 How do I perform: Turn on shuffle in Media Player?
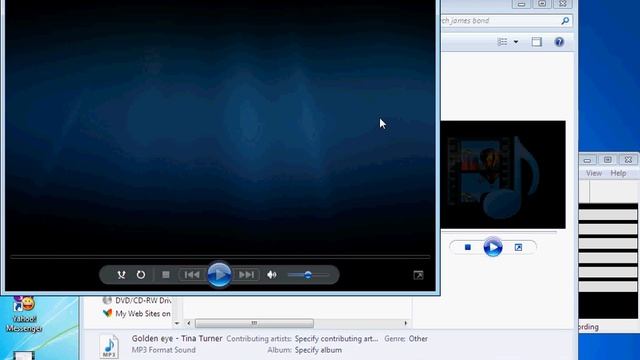coord(121,275)
